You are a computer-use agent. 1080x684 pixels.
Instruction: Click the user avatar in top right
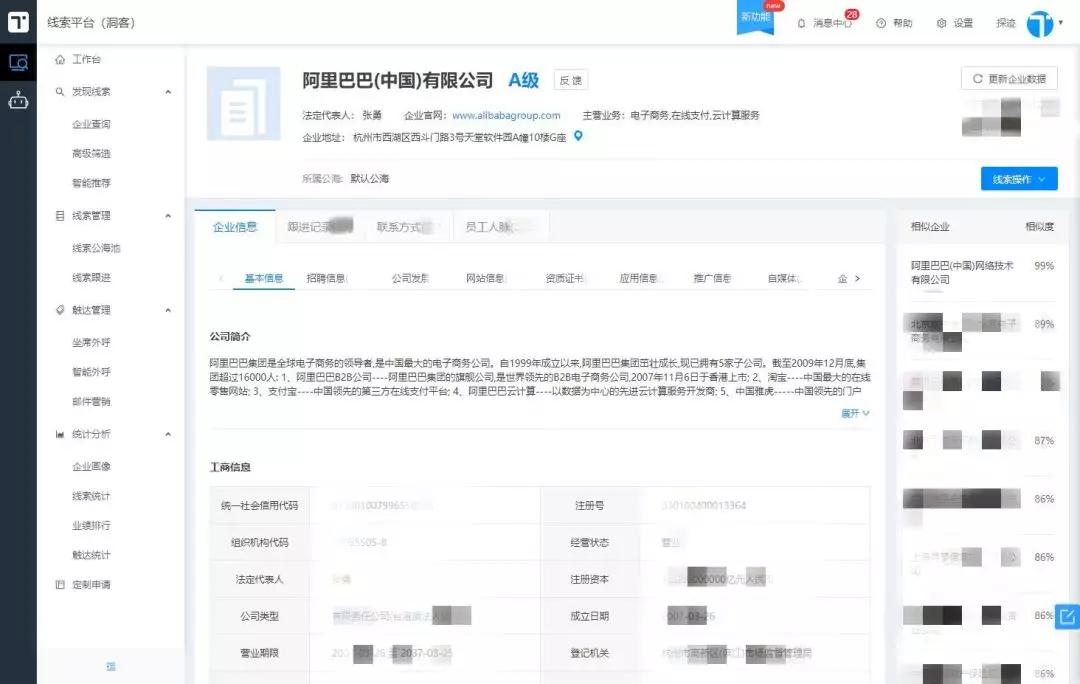(x=1040, y=23)
